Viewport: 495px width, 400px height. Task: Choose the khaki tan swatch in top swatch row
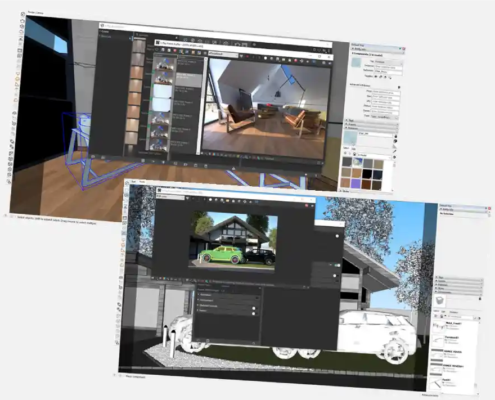coord(378,164)
